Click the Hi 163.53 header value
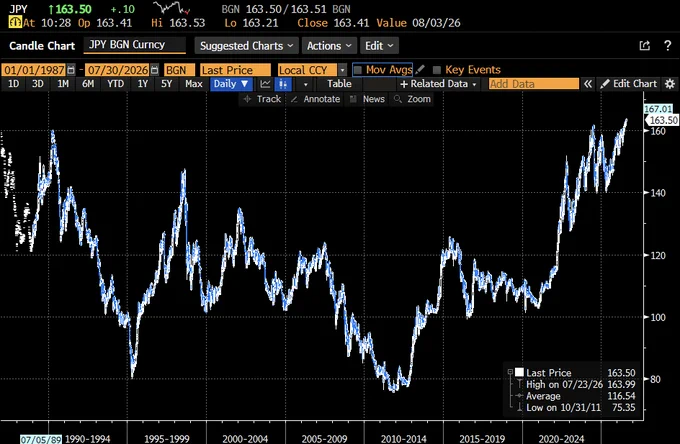This screenshot has height=444, width=680. [x=178, y=23]
